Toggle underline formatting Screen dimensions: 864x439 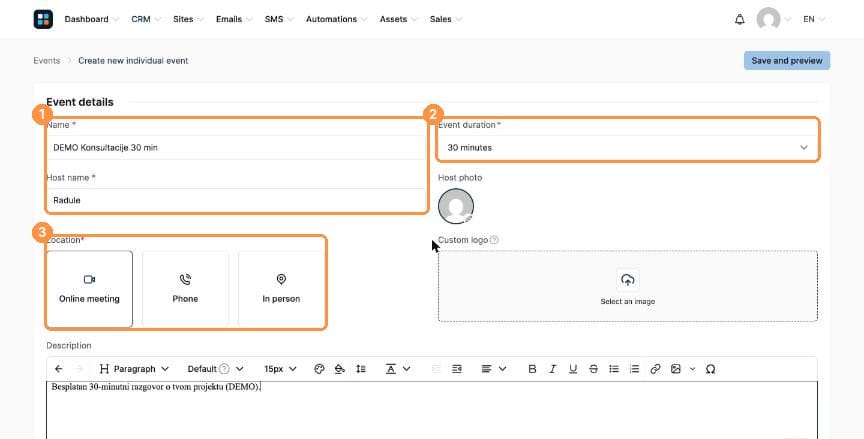(573, 369)
